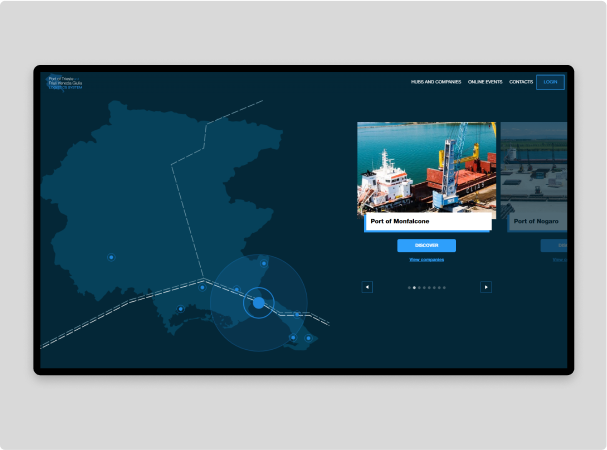Viewport: 607px width, 450px height.
Task: Click the Port of Monfalcone ship photo
Action: coord(426,165)
